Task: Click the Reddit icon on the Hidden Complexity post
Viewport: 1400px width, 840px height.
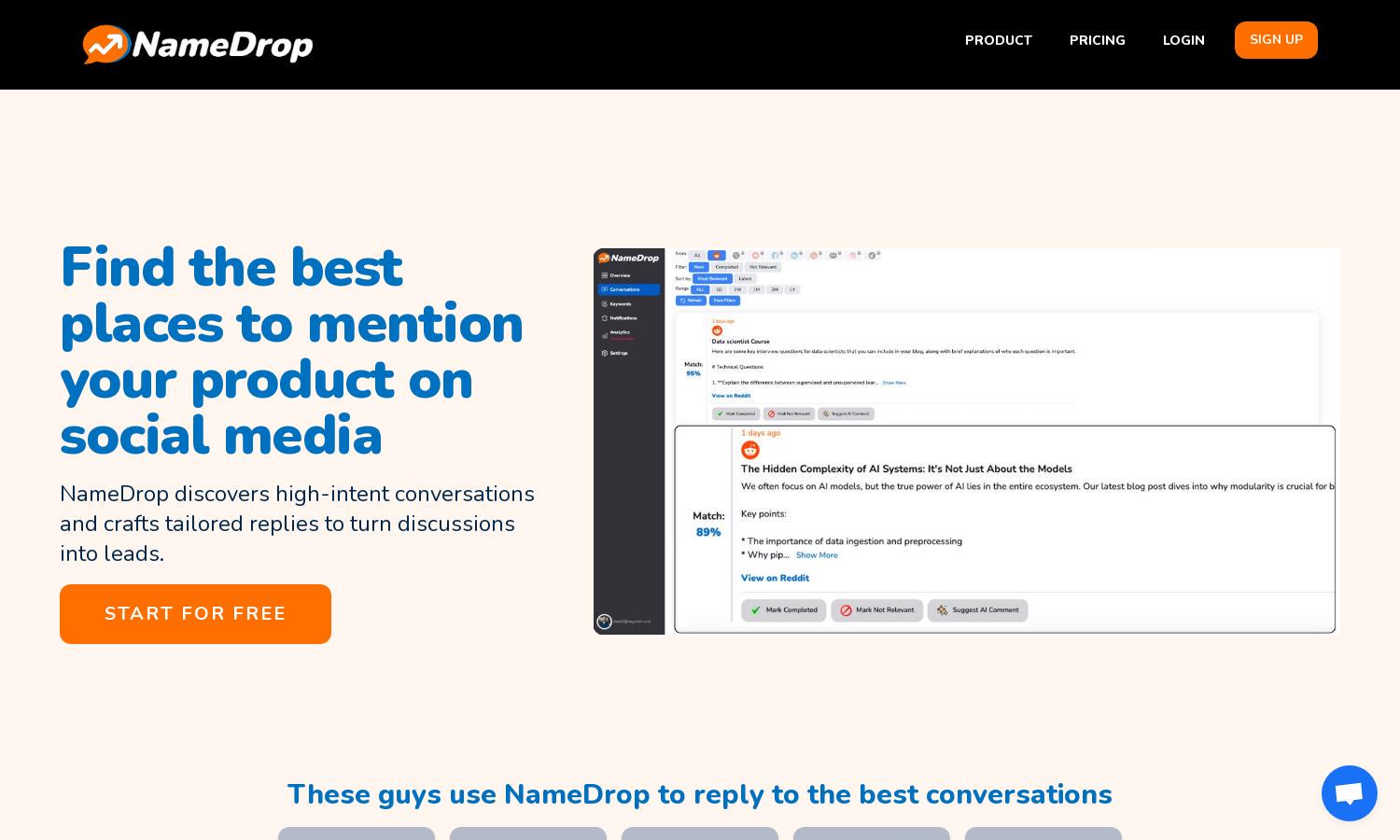Action: click(750, 450)
